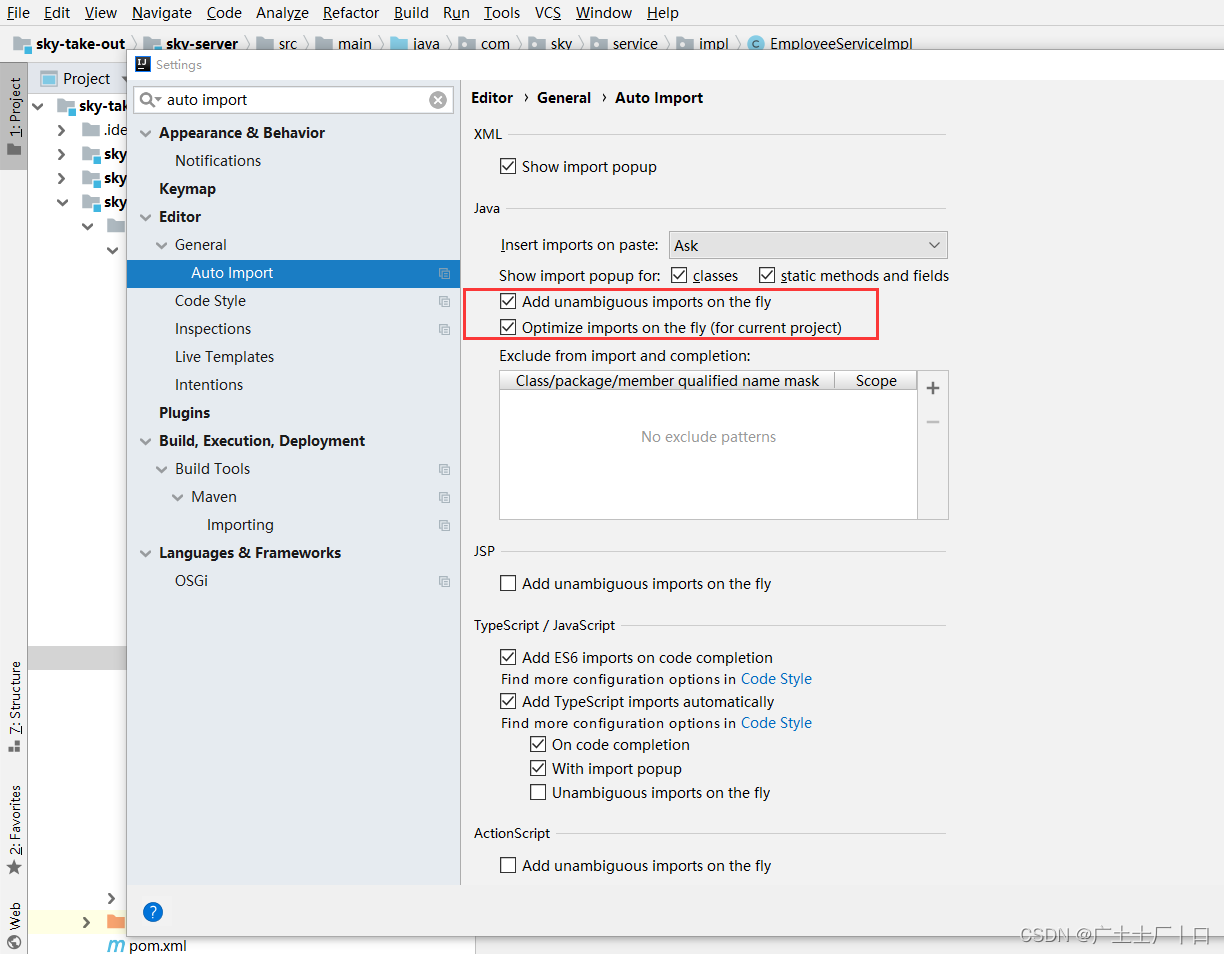Screen dimensions: 1224x954
Task: Select Live Templates settings page
Action: coord(224,357)
